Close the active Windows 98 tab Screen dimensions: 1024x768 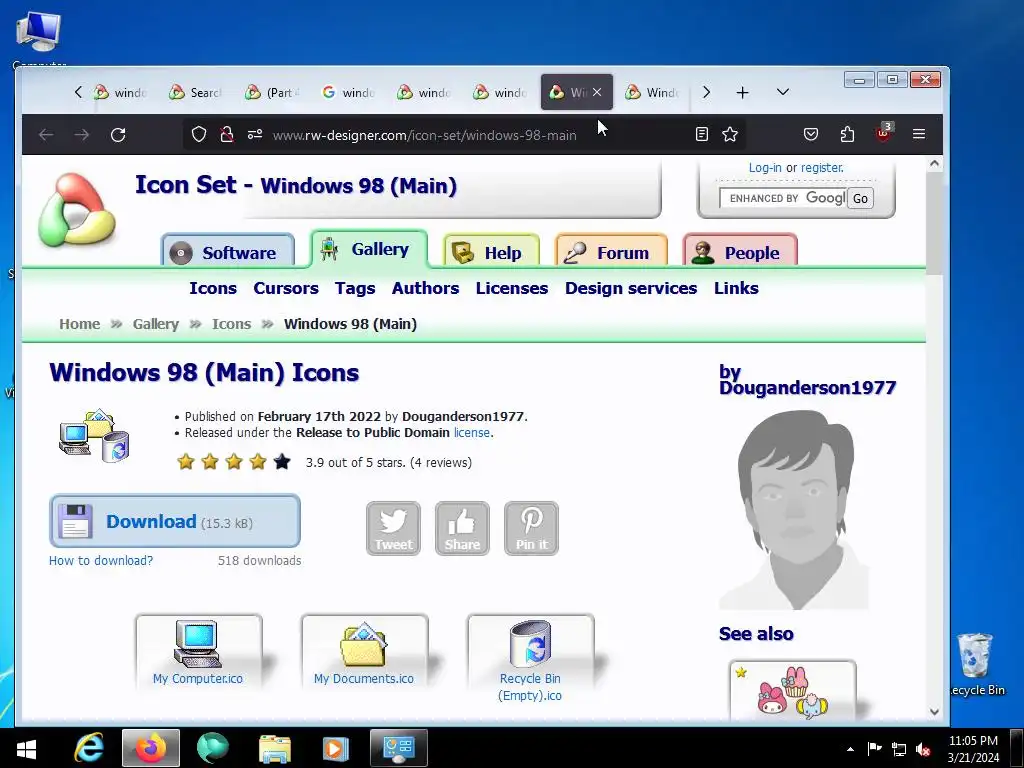tap(597, 92)
